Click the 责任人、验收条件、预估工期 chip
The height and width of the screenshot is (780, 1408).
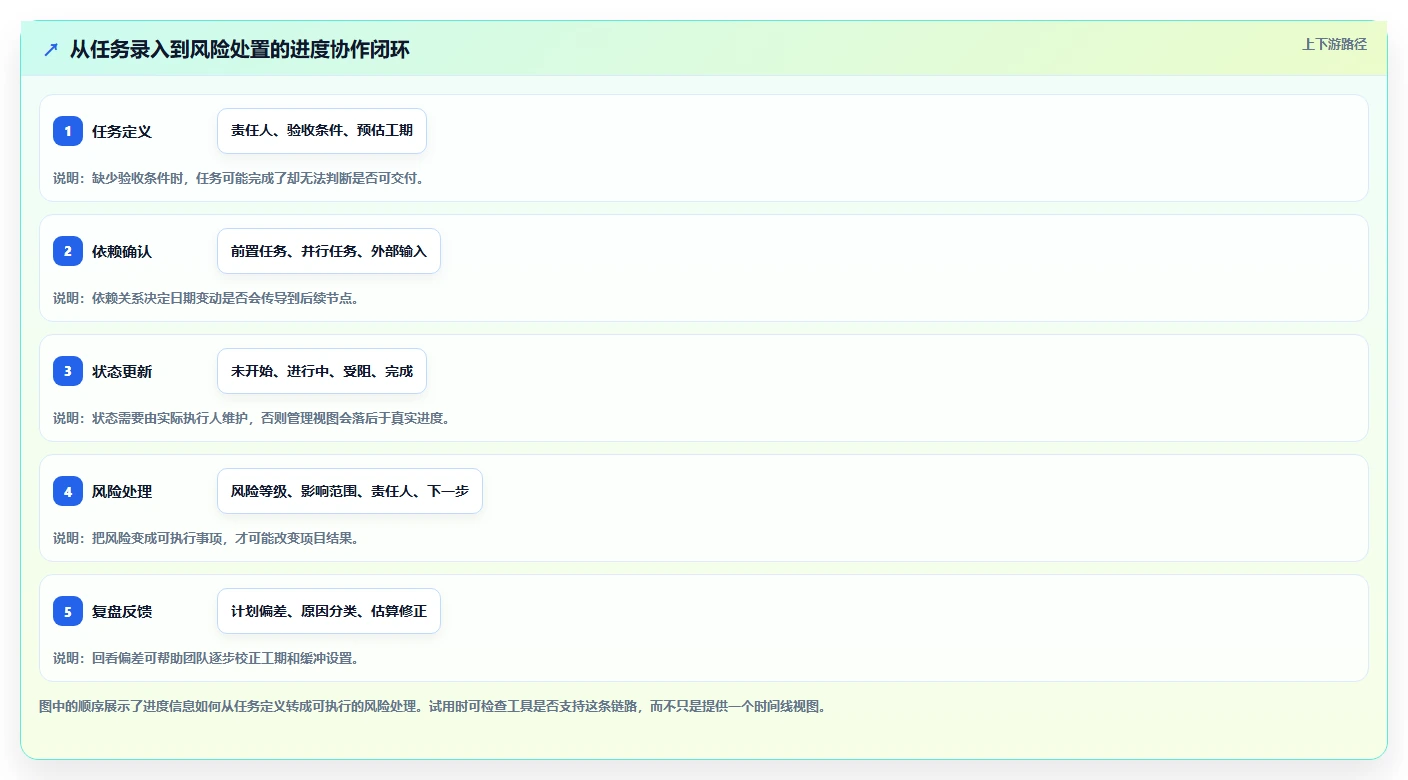pos(322,131)
